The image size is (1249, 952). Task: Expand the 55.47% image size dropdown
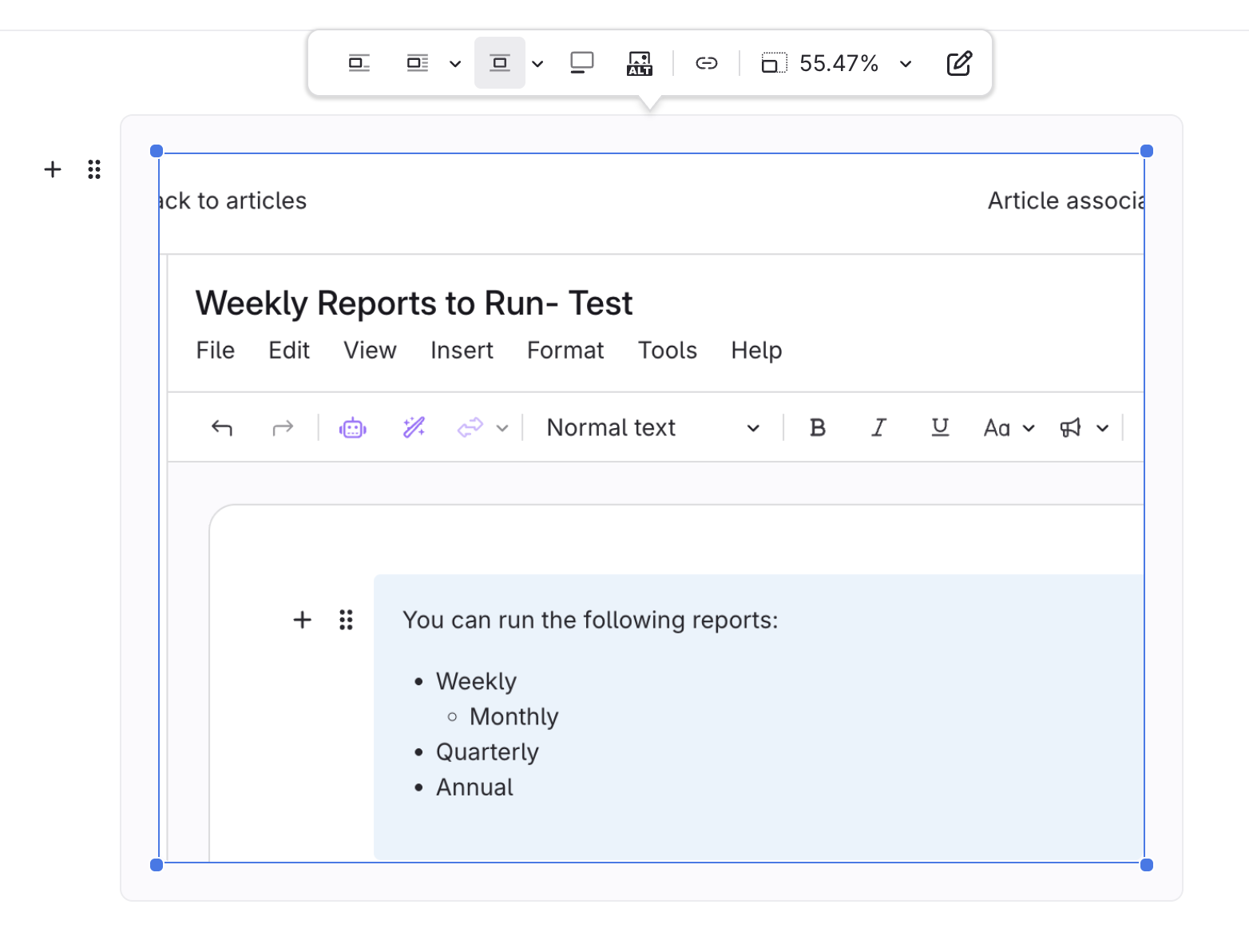coord(906,64)
